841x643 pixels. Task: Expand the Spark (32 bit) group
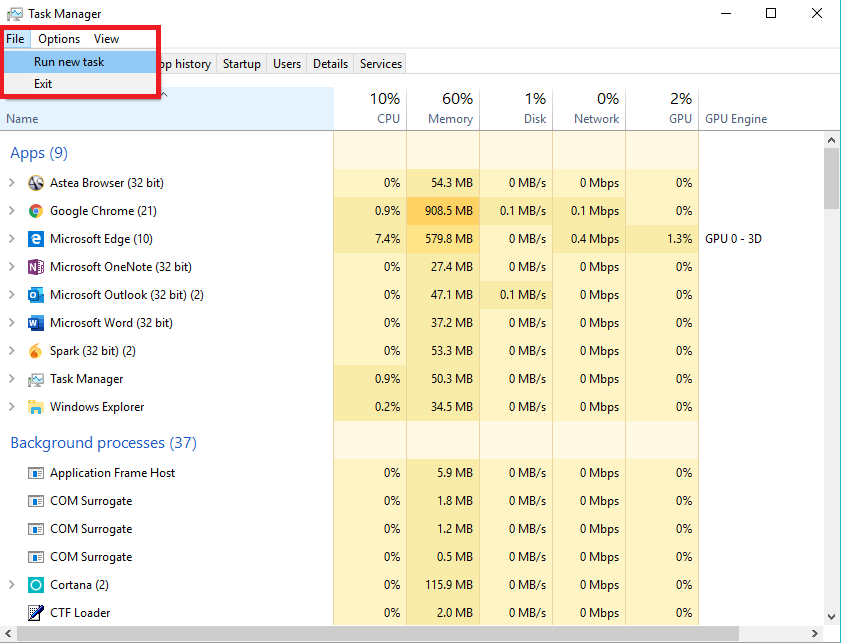coord(11,351)
